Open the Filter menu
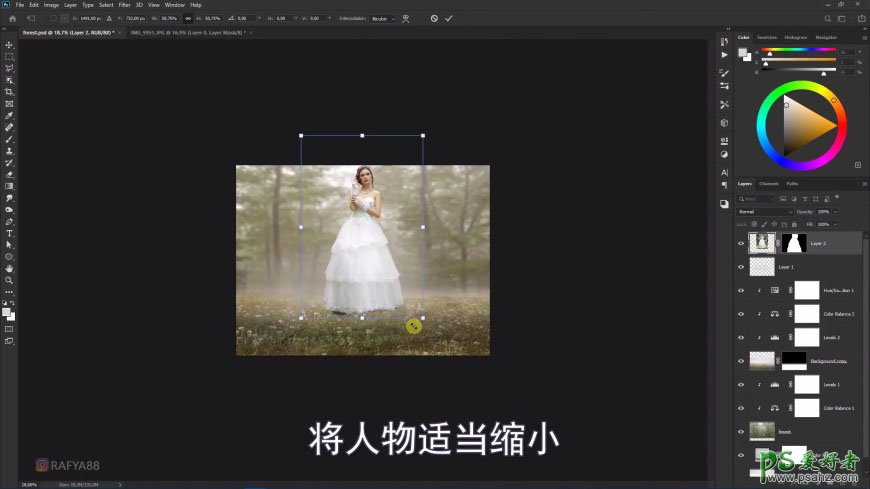 point(124,4)
